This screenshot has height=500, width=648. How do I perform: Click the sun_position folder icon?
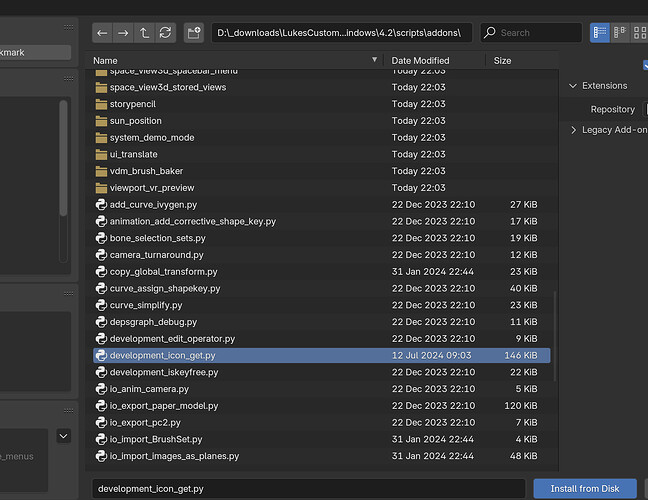[x=101, y=121]
